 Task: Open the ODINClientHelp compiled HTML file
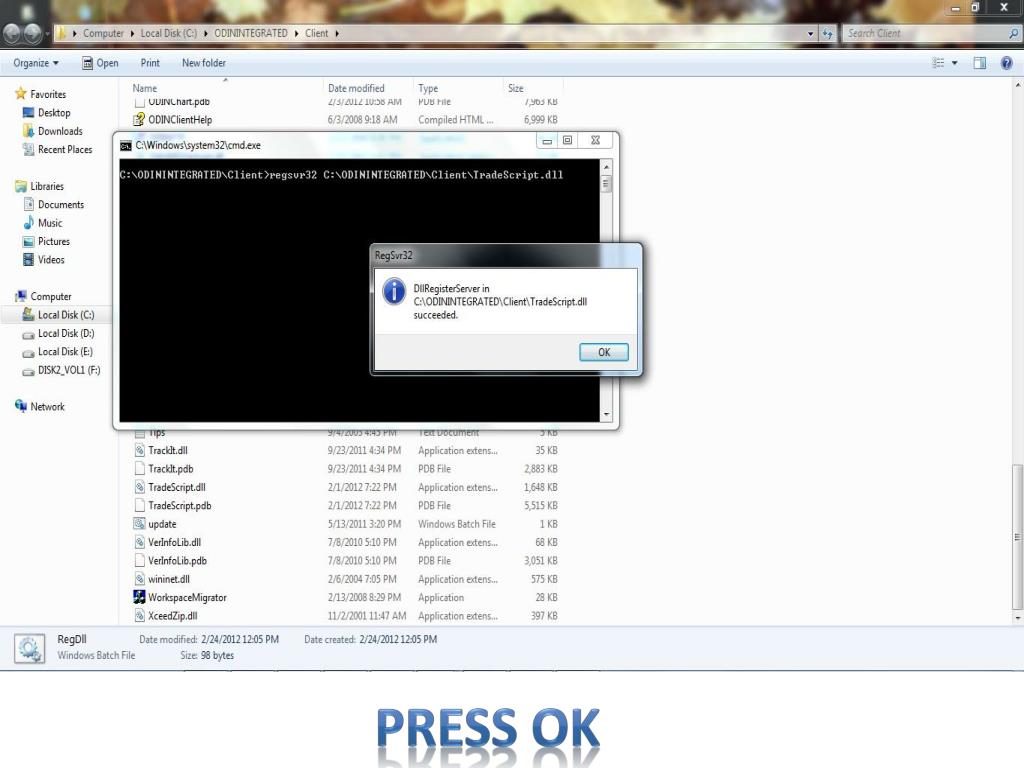coord(180,120)
